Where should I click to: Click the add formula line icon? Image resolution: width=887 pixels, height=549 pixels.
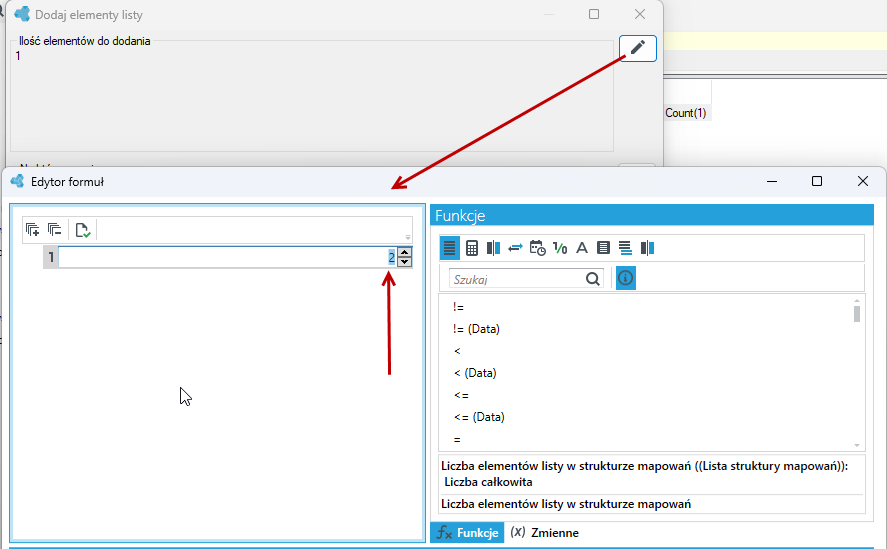[x=32, y=230]
